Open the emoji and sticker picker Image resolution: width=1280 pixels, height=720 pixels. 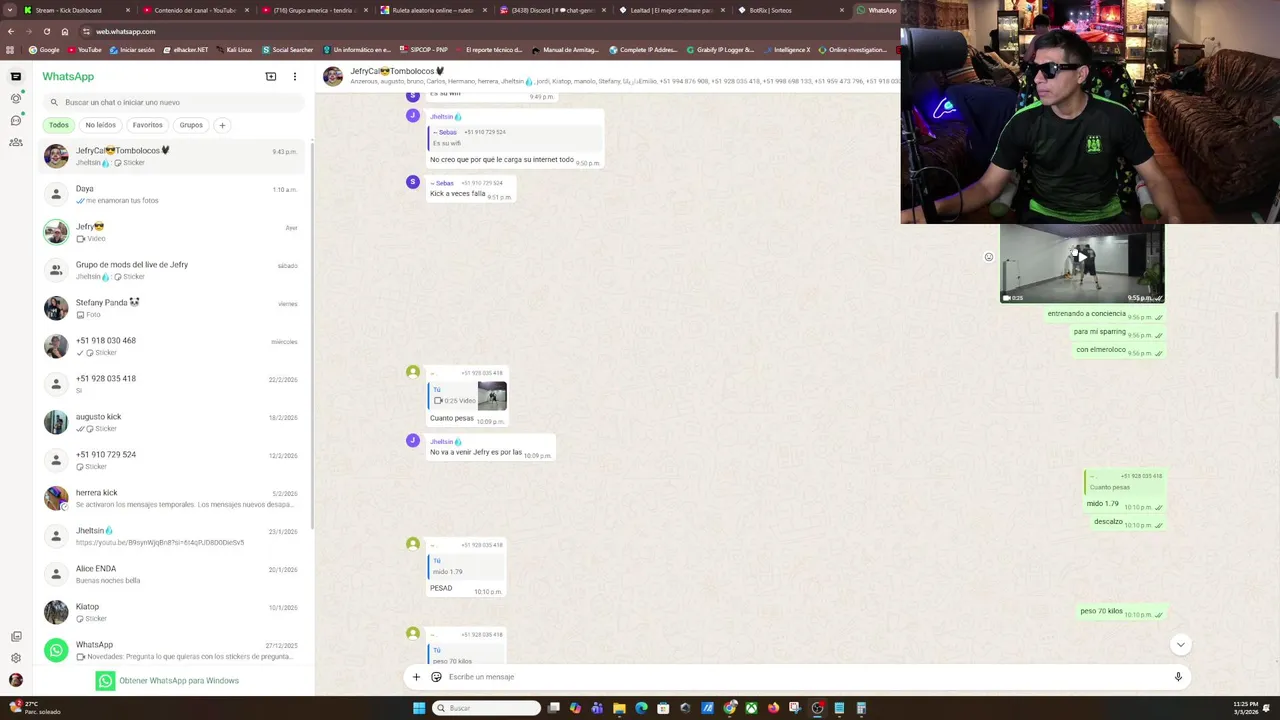436,677
